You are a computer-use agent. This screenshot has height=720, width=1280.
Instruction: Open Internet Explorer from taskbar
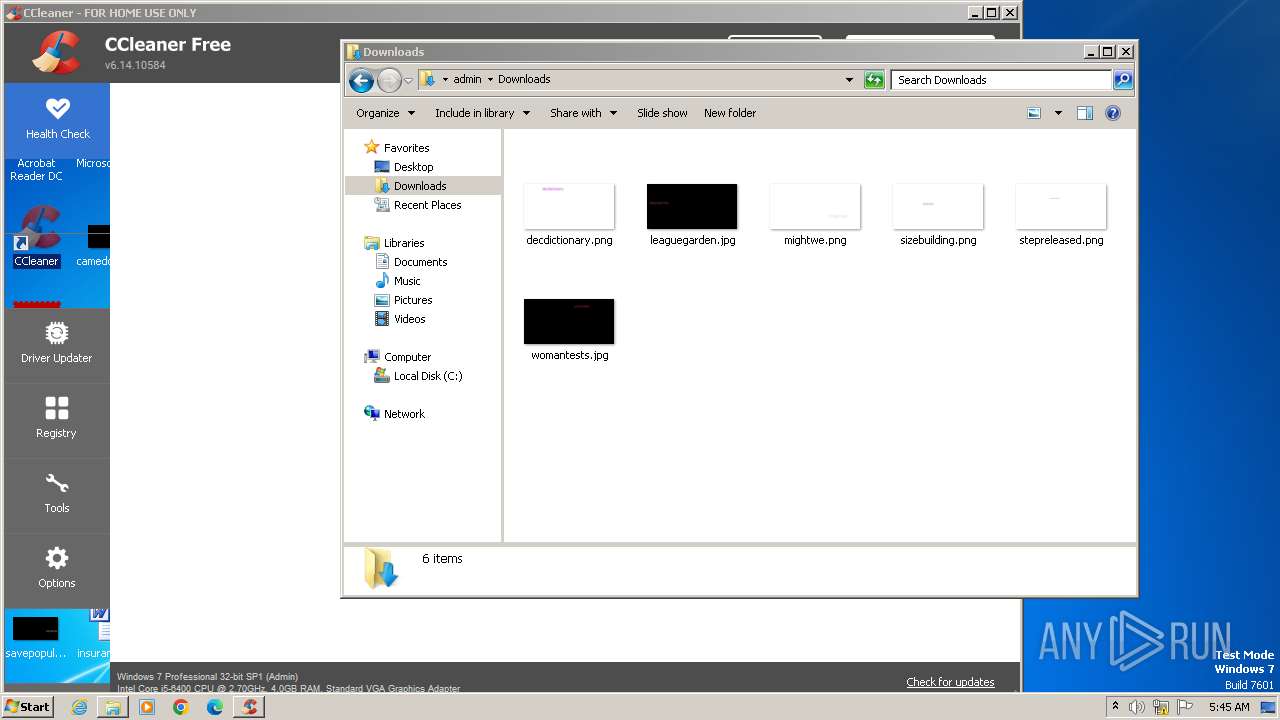click(79, 707)
